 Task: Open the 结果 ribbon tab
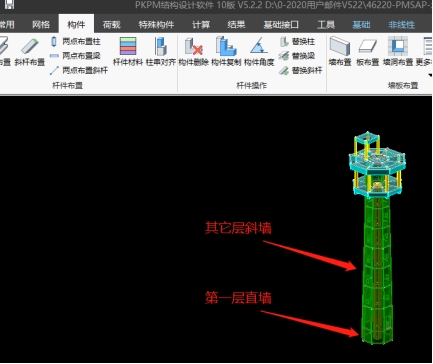point(236,25)
